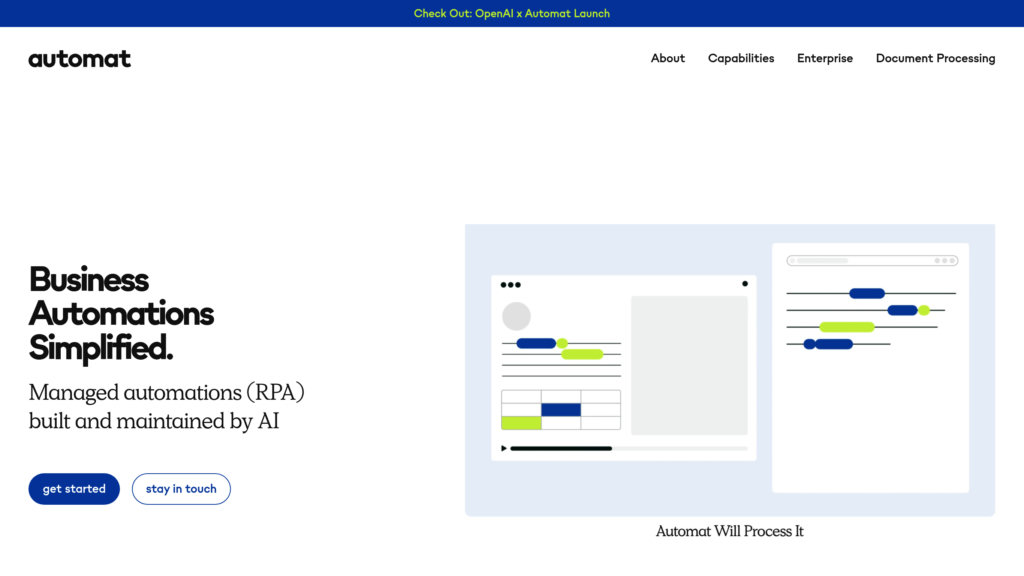Viewport: 1024px width, 576px height.
Task: Click the address bar in the right mock window
Action: [872, 261]
